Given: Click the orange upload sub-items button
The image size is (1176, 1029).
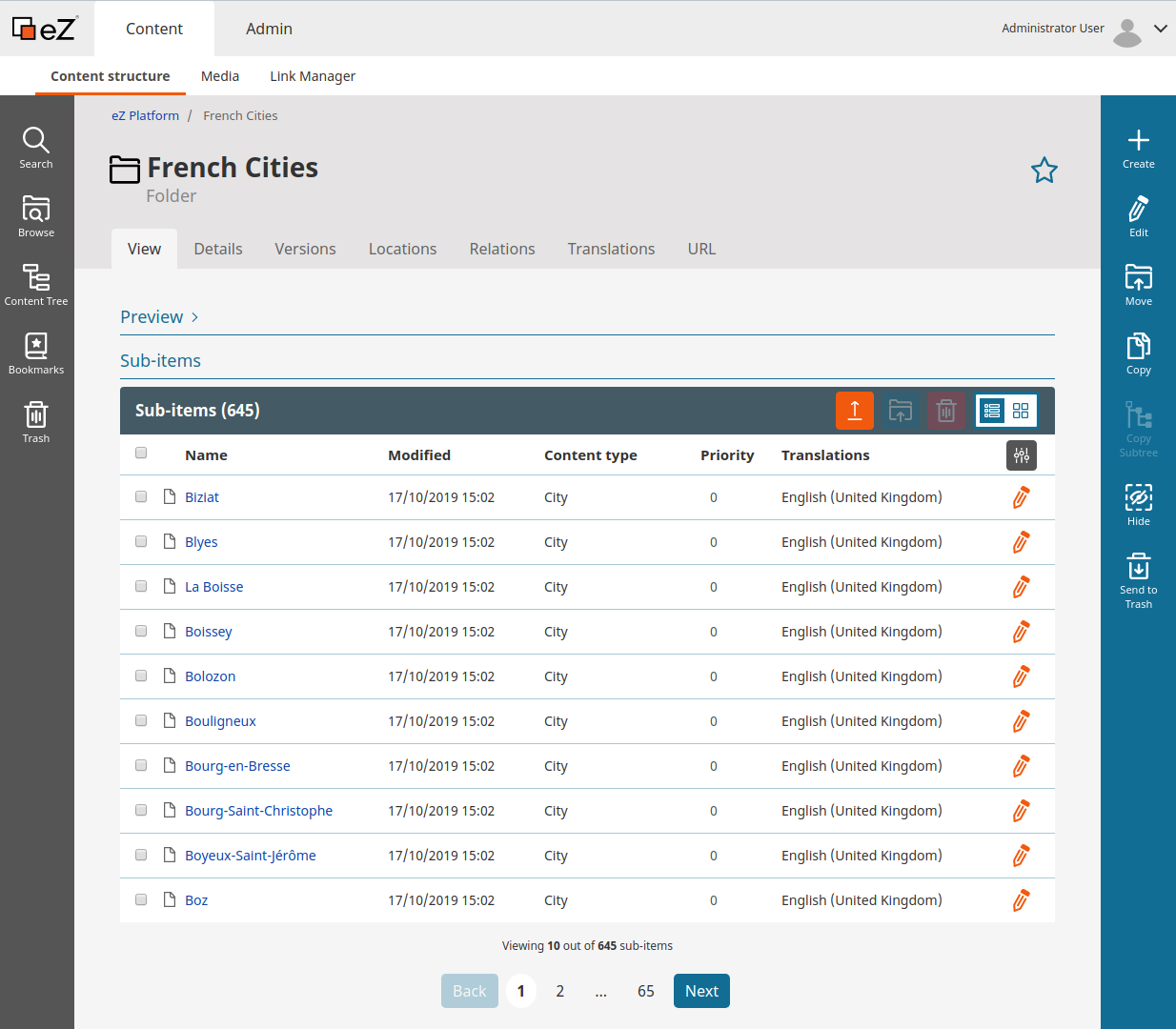Looking at the screenshot, I should coord(854,411).
